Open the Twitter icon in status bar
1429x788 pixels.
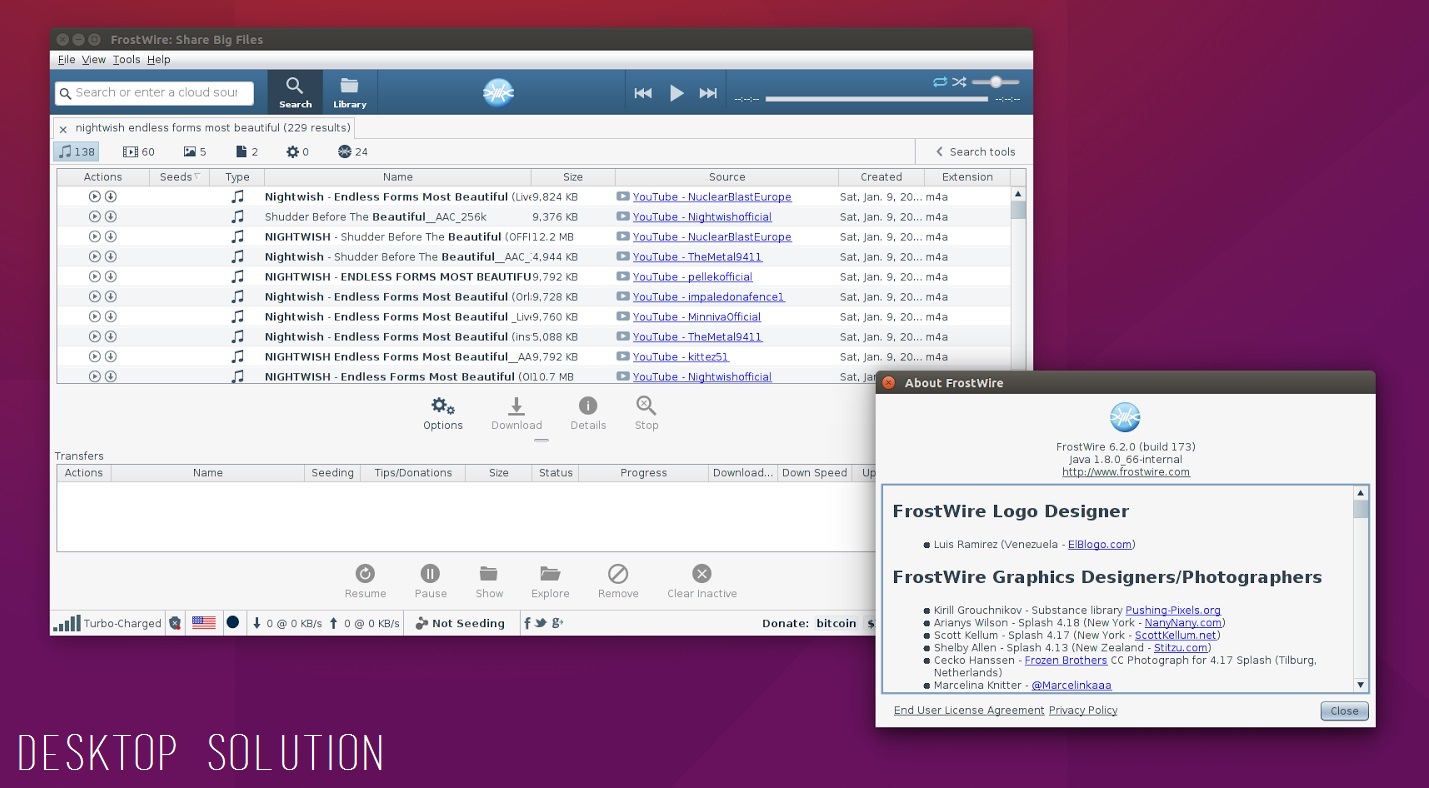[541, 623]
